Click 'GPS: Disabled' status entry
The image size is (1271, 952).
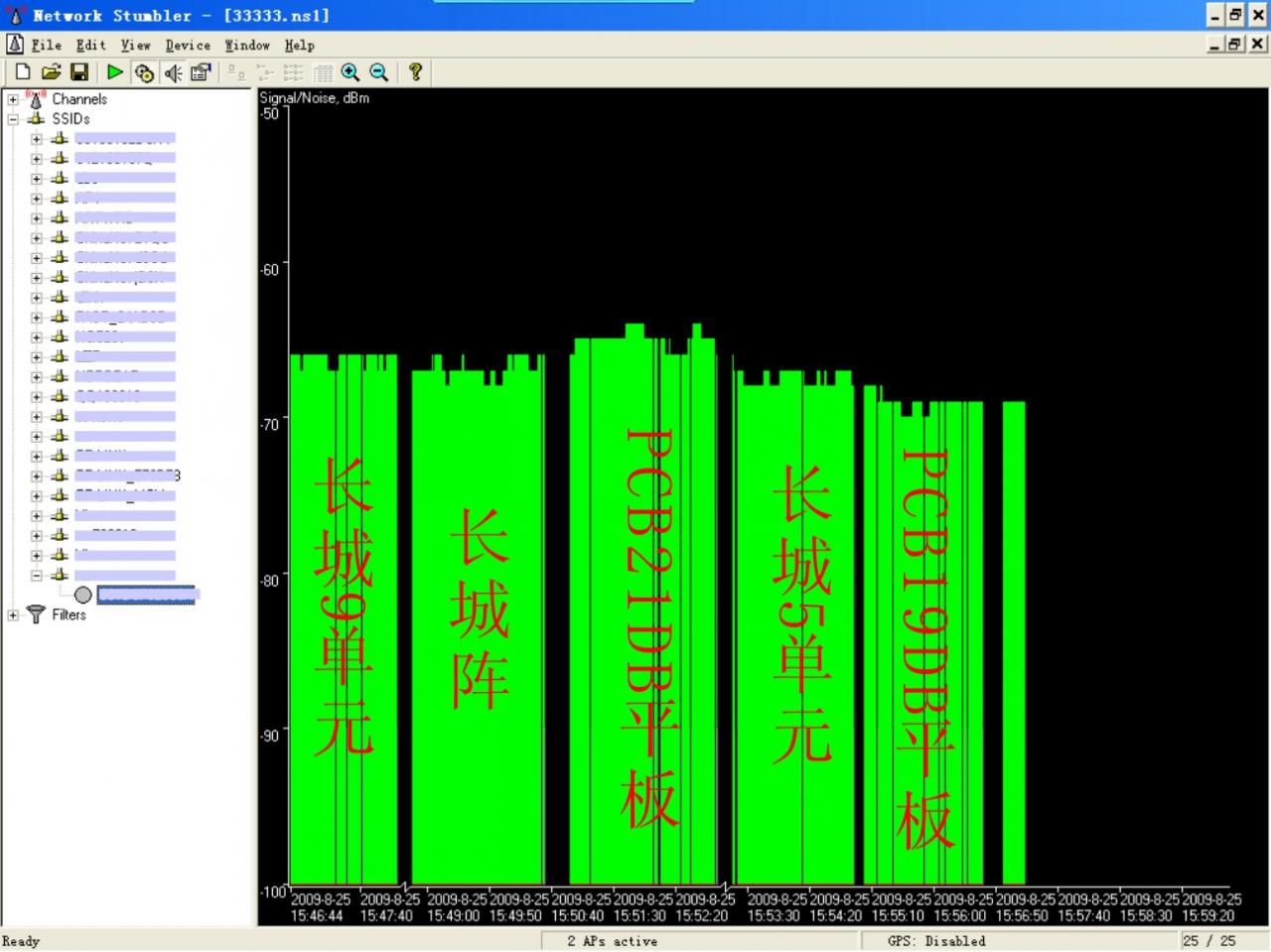936,941
